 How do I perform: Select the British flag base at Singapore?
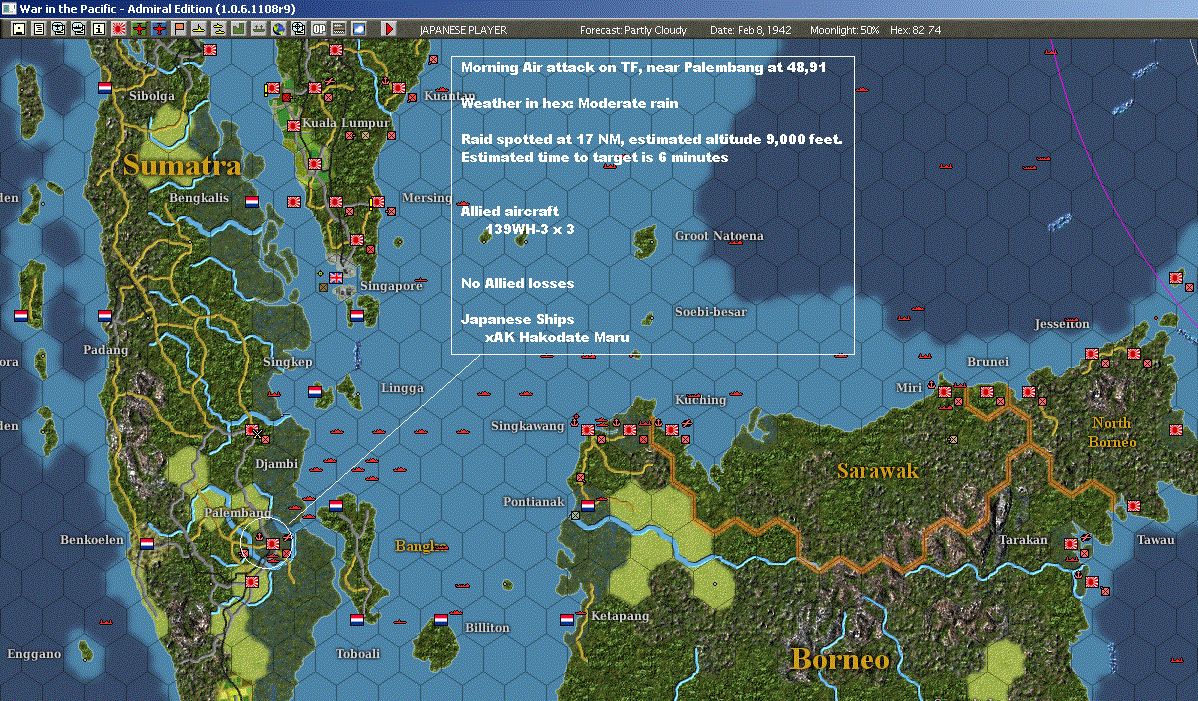335,277
